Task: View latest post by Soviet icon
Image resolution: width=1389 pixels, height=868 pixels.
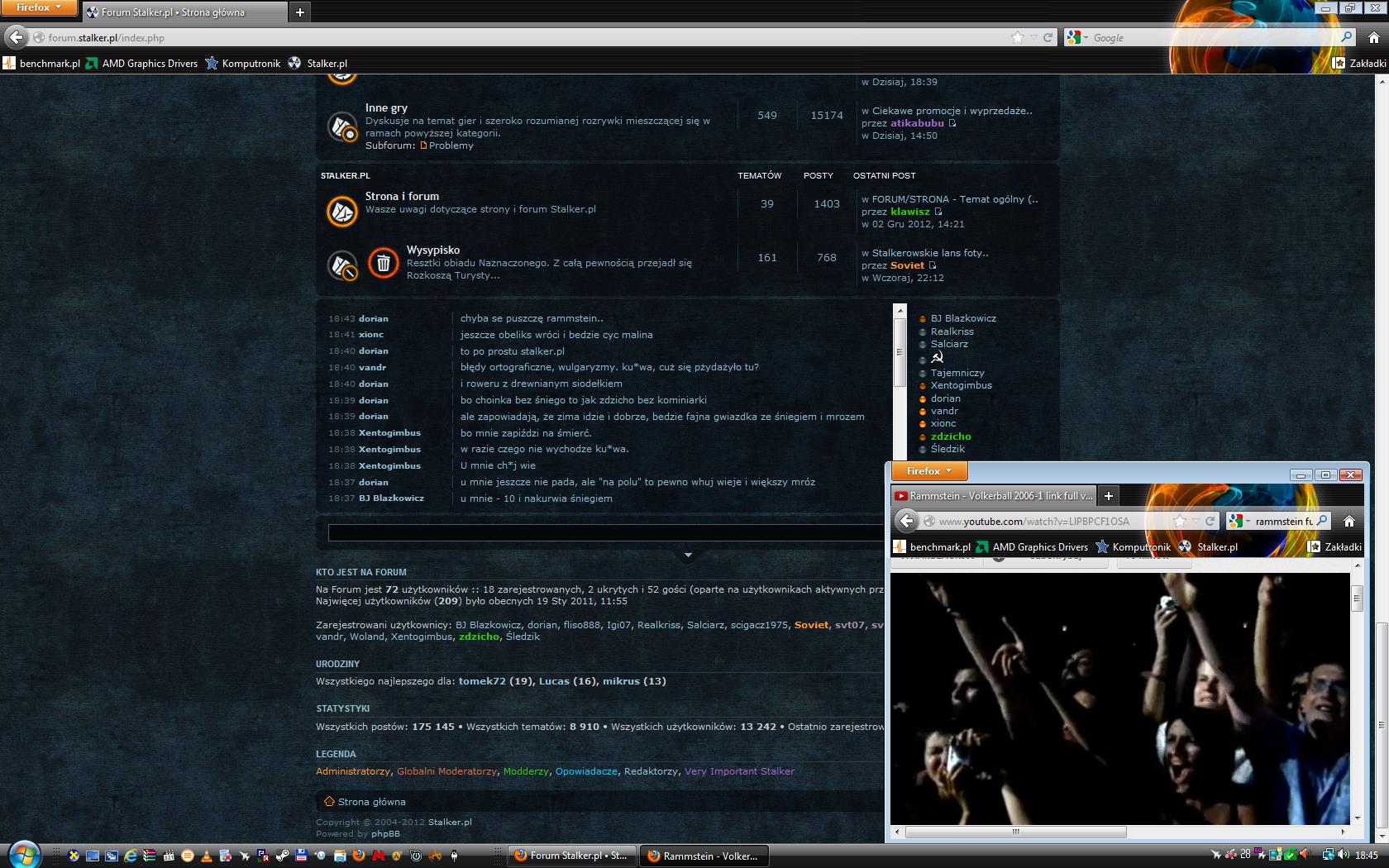Action: [933, 265]
